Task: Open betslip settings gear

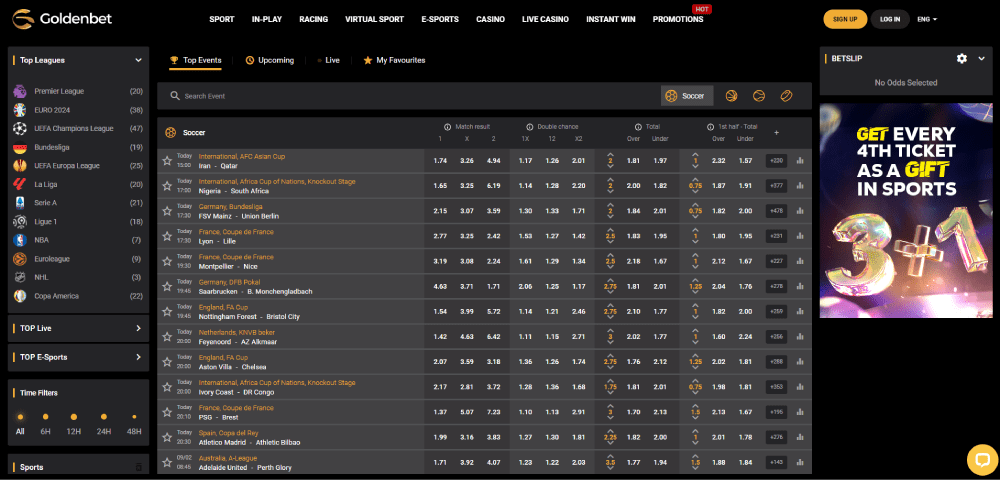Action: point(962,59)
